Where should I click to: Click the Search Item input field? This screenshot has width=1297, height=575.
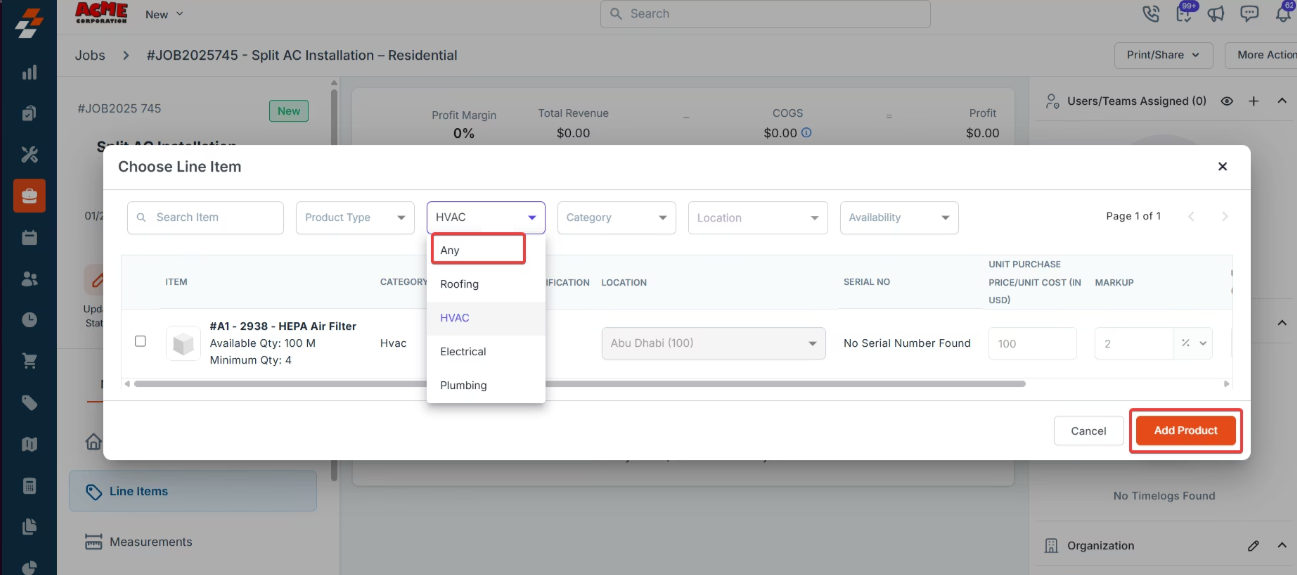pyautogui.click(x=214, y=218)
